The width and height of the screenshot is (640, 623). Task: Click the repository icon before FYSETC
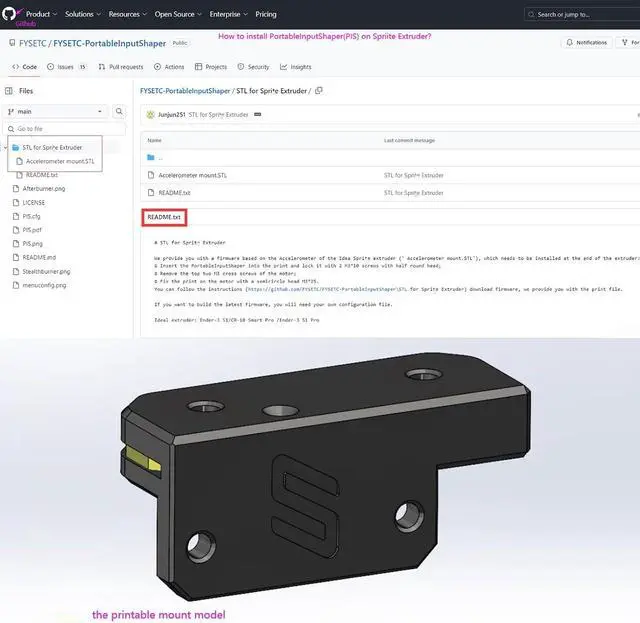[x=13, y=42]
